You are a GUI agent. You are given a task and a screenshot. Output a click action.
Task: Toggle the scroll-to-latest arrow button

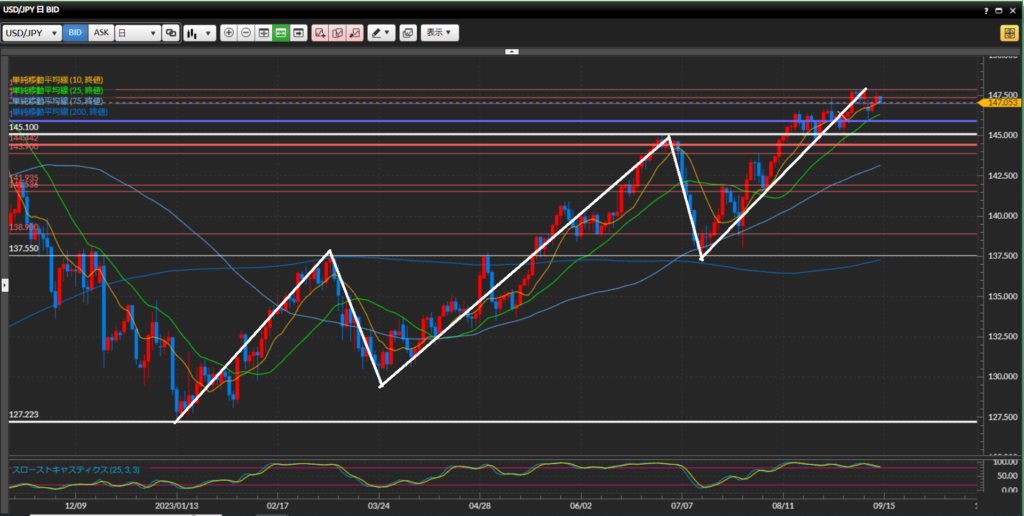(x=297, y=33)
